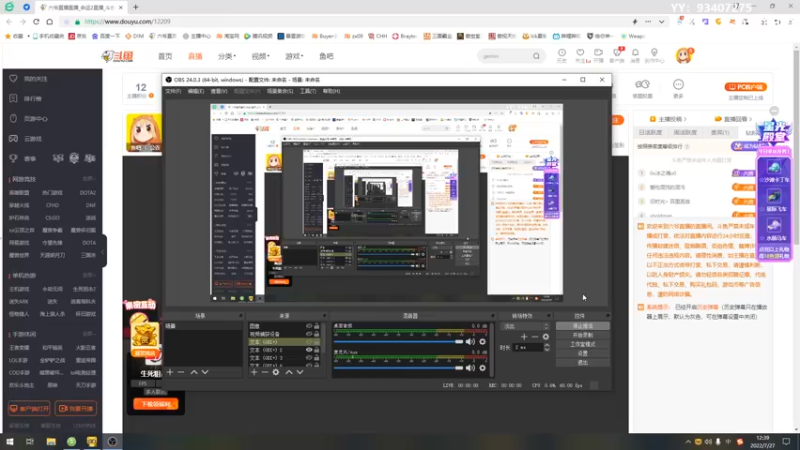Click 麦克风/Aux volume slider
800x450 pixels.
pos(398,368)
